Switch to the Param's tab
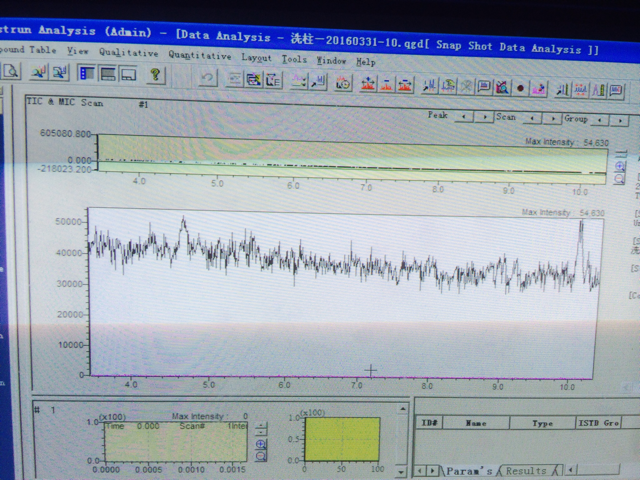 click(x=469, y=471)
